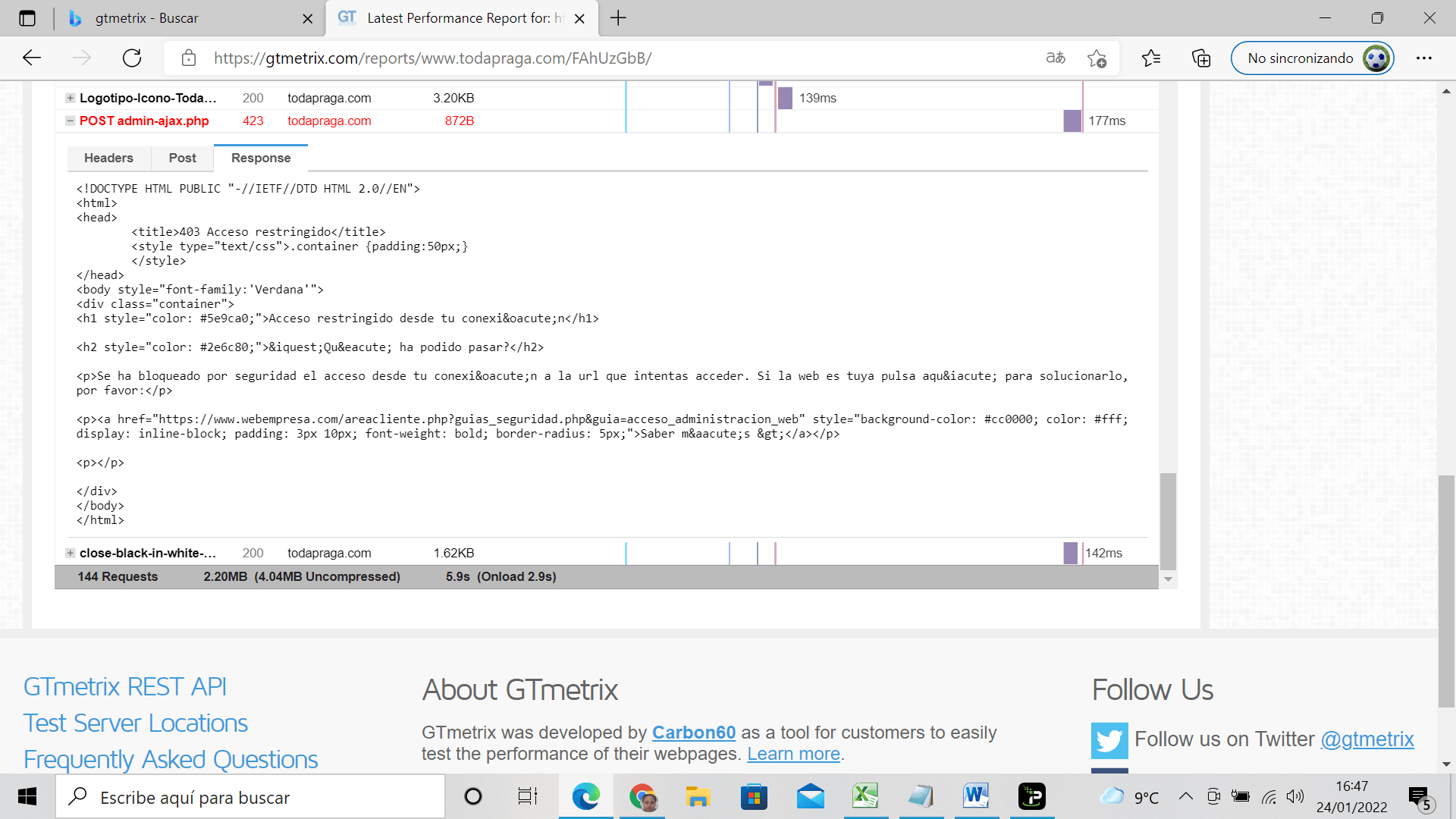Open Task View icon on taskbar
This screenshot has width=1456, height=819.
point(527,796)
